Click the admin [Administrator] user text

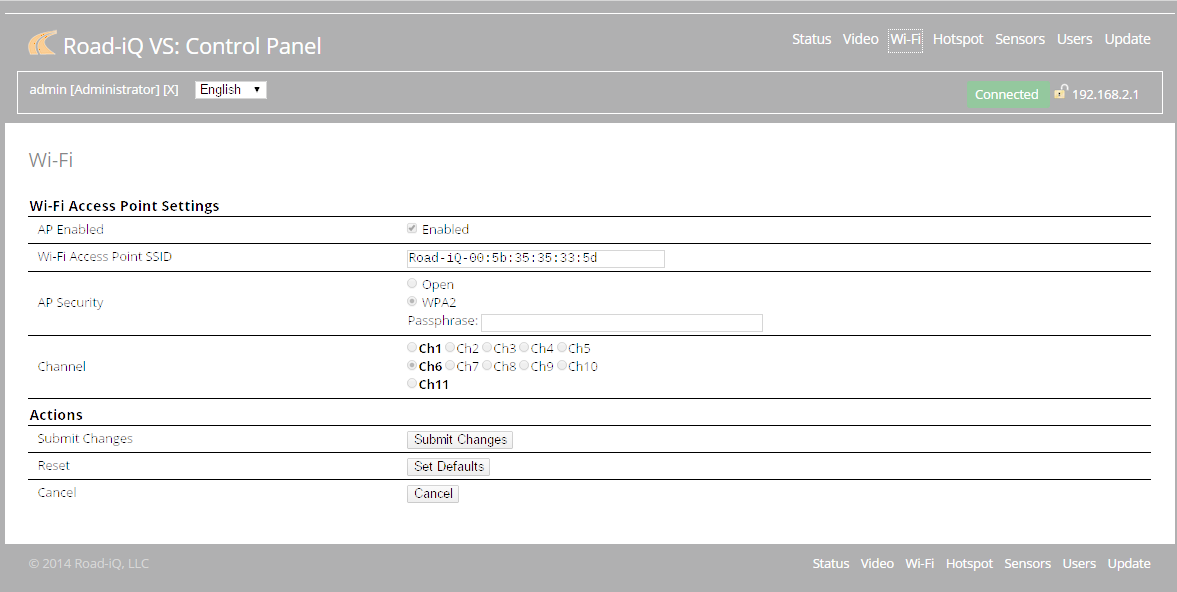click(94, 89)
